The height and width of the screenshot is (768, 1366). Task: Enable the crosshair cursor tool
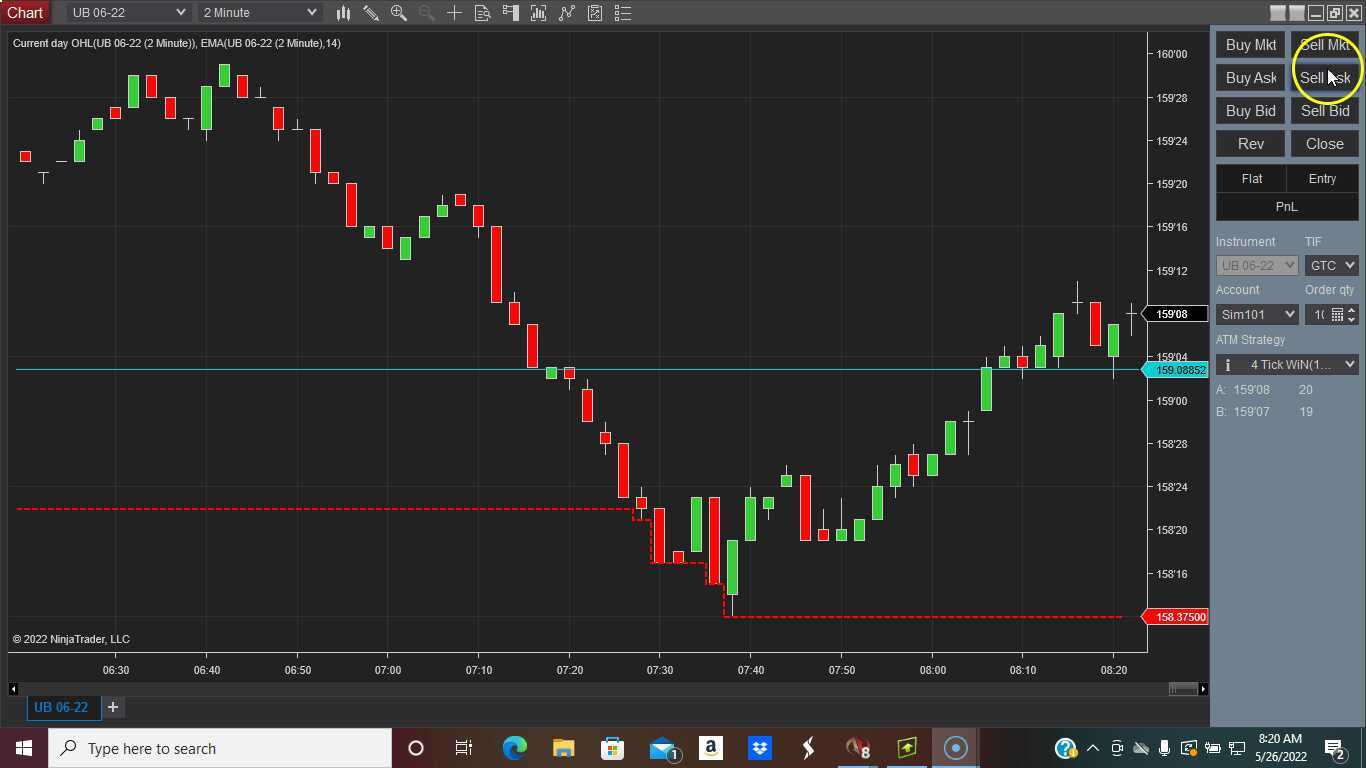[454, 13]
